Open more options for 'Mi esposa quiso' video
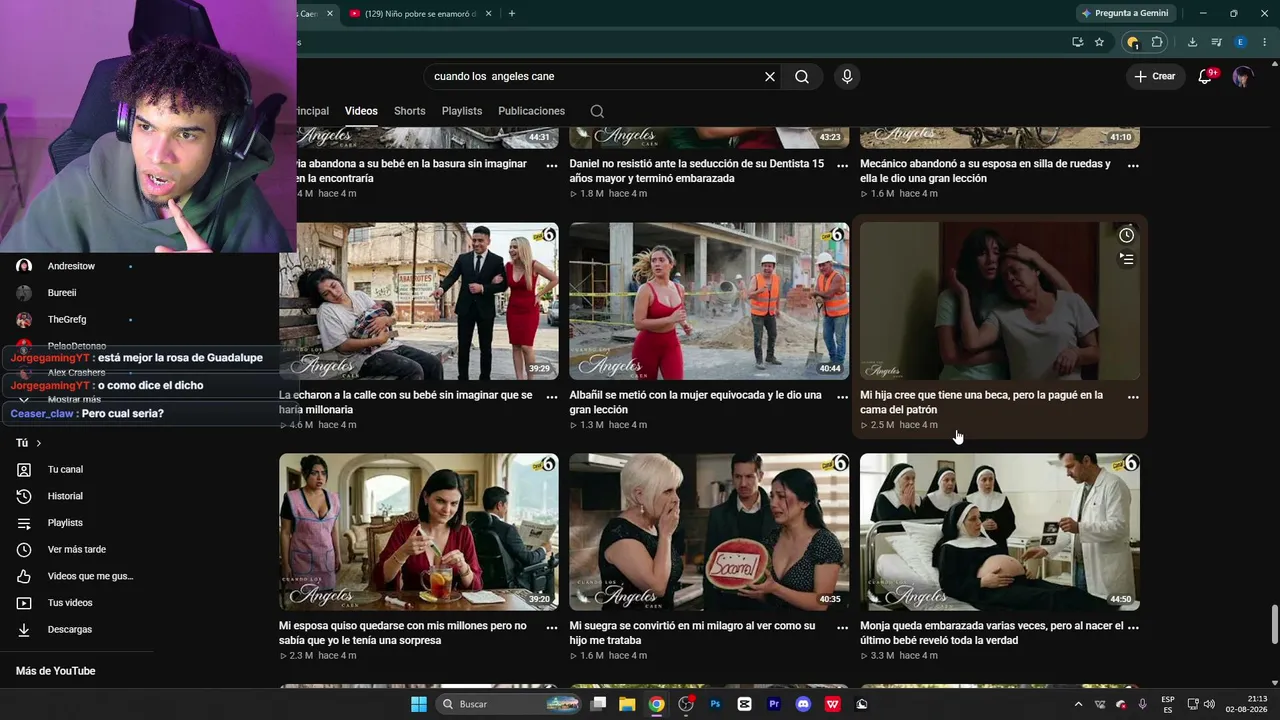Screen dimensions: 1280x720 pos(552,627)
